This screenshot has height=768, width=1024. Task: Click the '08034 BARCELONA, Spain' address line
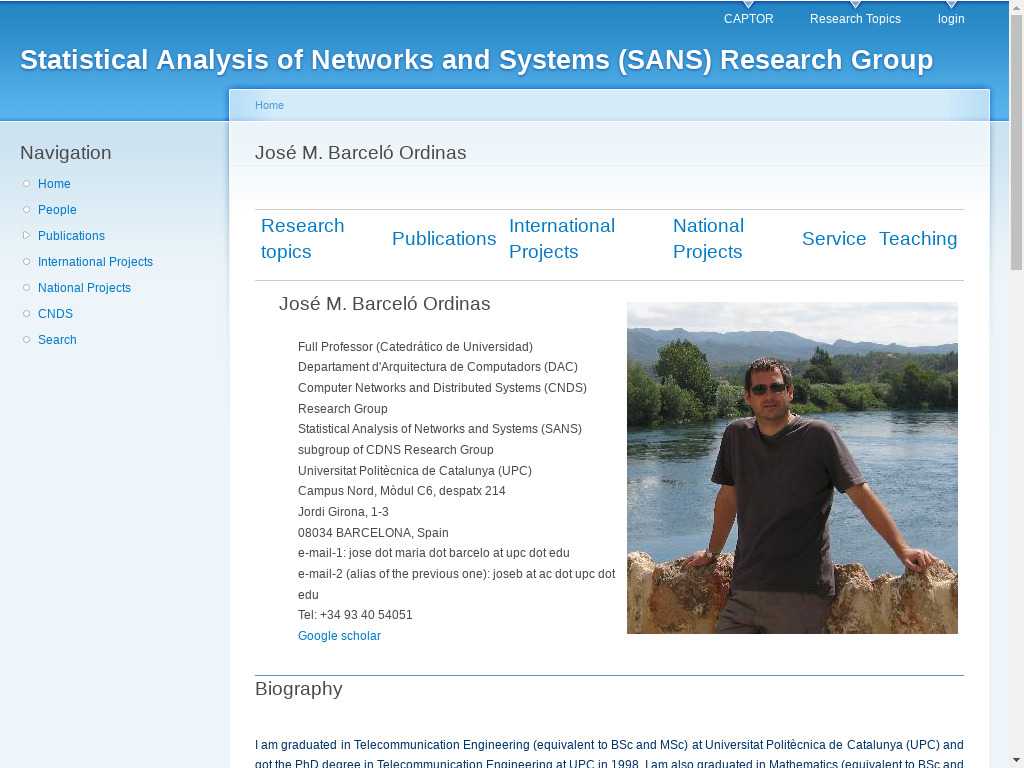[x=373, y=533]
